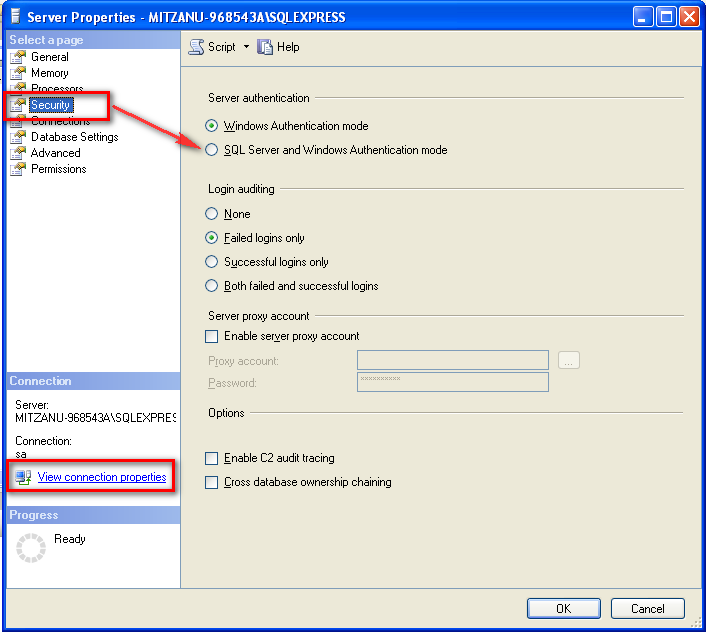Click the connection properties computer icon
Screen dimensions: 706x633
click(23, 477)
